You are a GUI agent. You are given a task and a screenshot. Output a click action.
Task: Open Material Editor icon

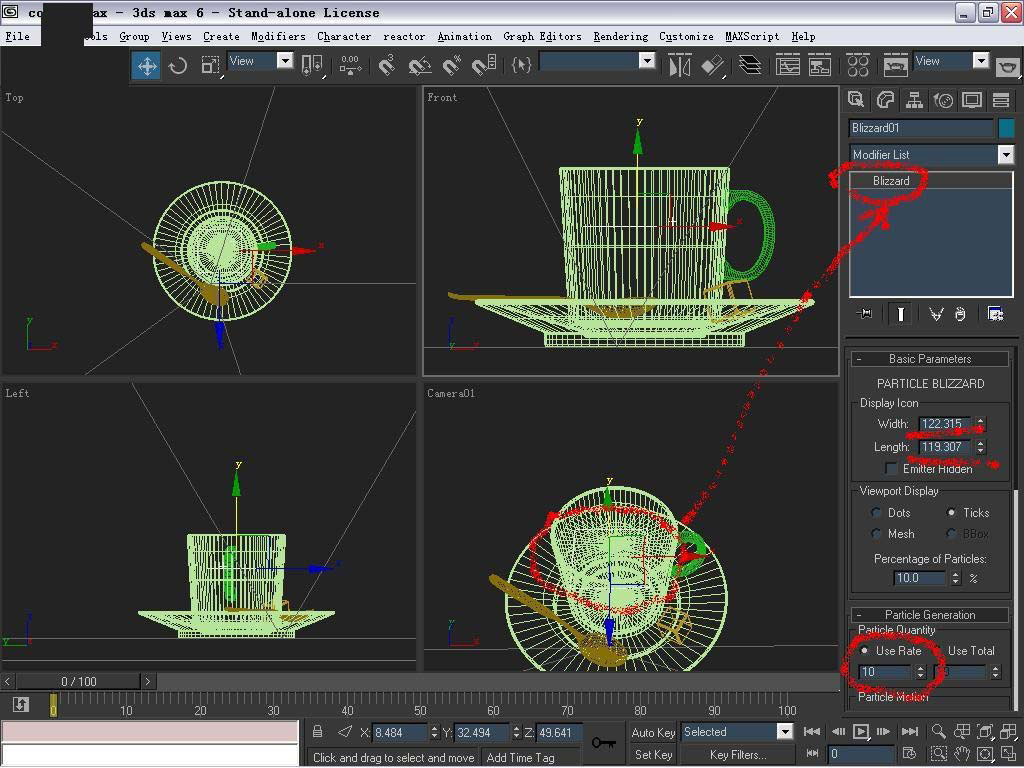click(x=857, y=65)
